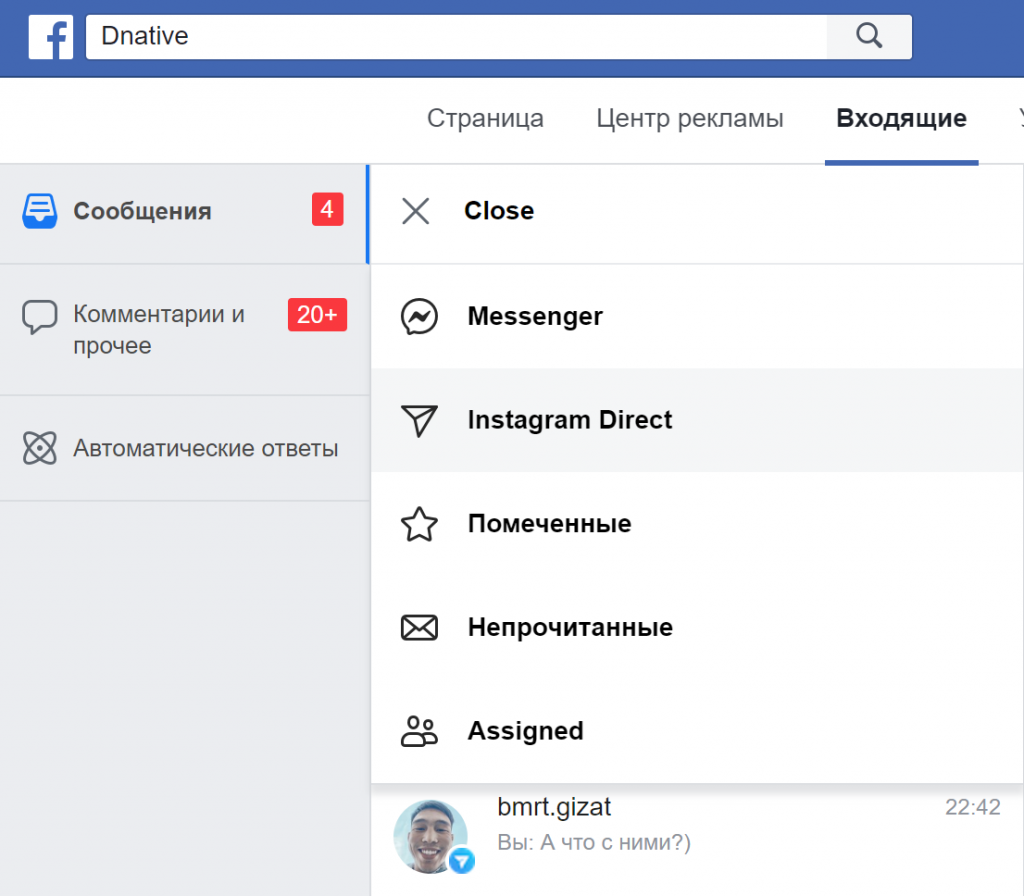Click the search magnifier button
Viewport: 1024px width, 896px height.
pyautogui.click(x=869, y=37)
